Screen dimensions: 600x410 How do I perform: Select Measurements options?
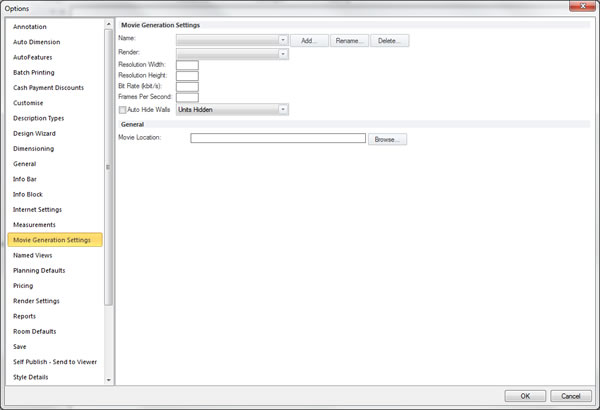coord(34,225)
